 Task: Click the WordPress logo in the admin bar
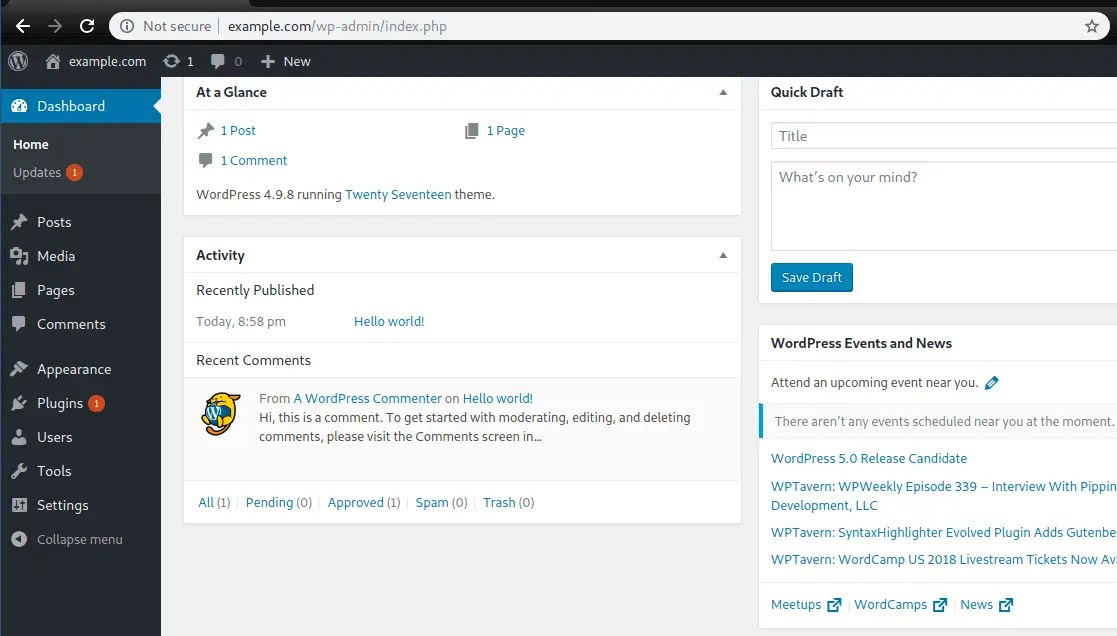point(17,61)
